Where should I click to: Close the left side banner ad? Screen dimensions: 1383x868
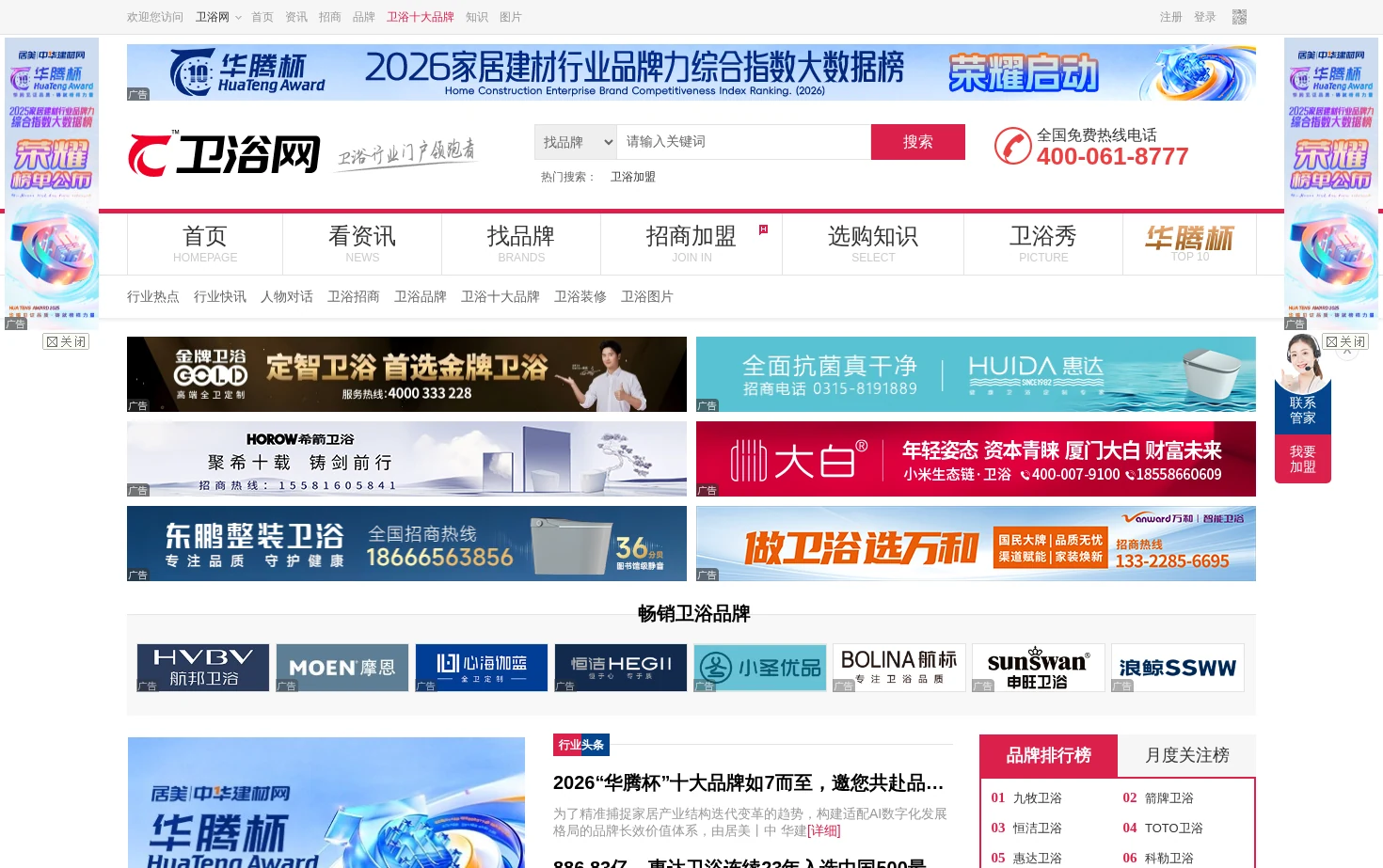coord(66,341)
